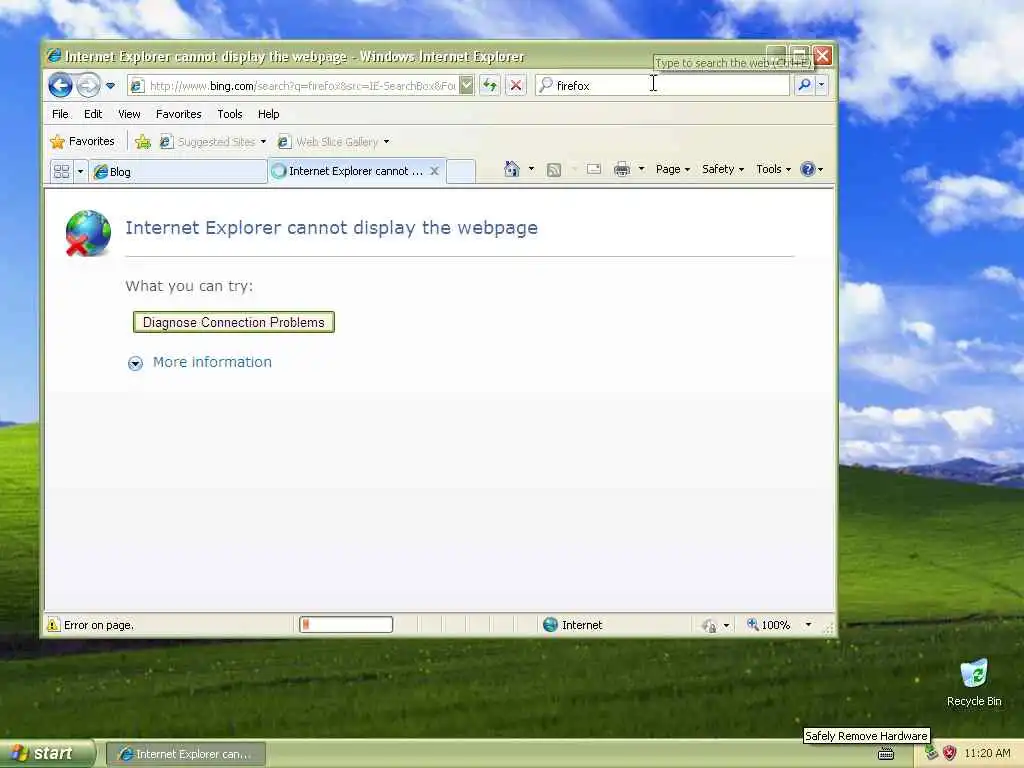Screen dimensions: 1024x768
Task: Open Suggested Sites link
Action: (x=208, y=141)
